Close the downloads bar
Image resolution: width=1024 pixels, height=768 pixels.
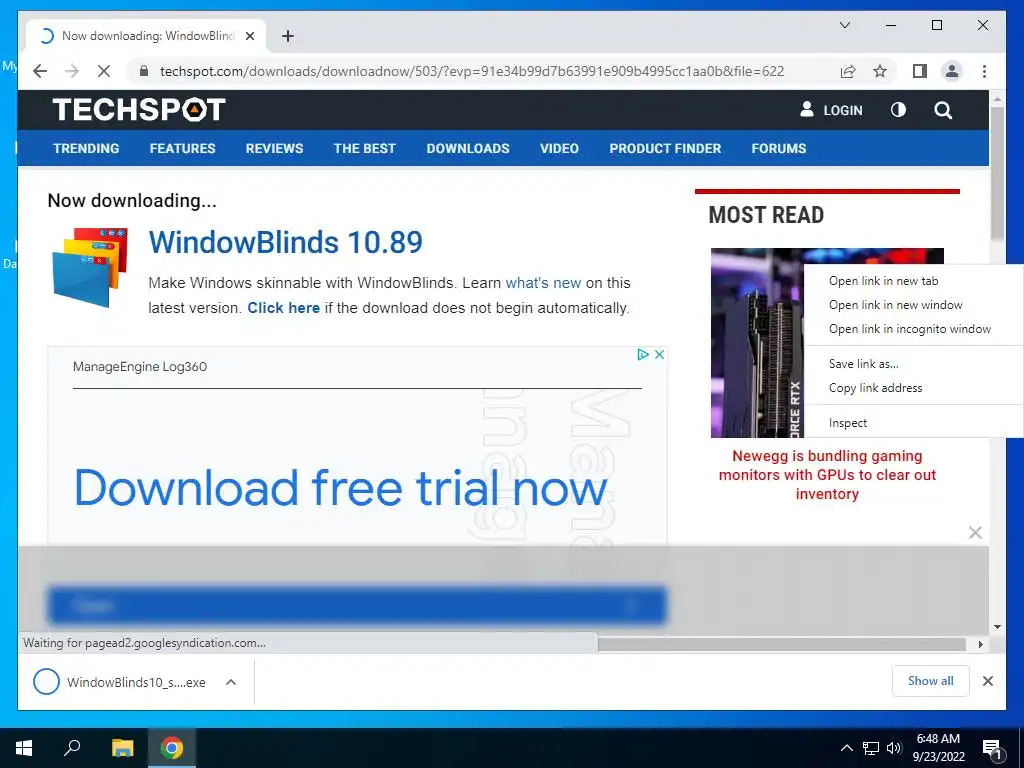click(x=987, y=681)
